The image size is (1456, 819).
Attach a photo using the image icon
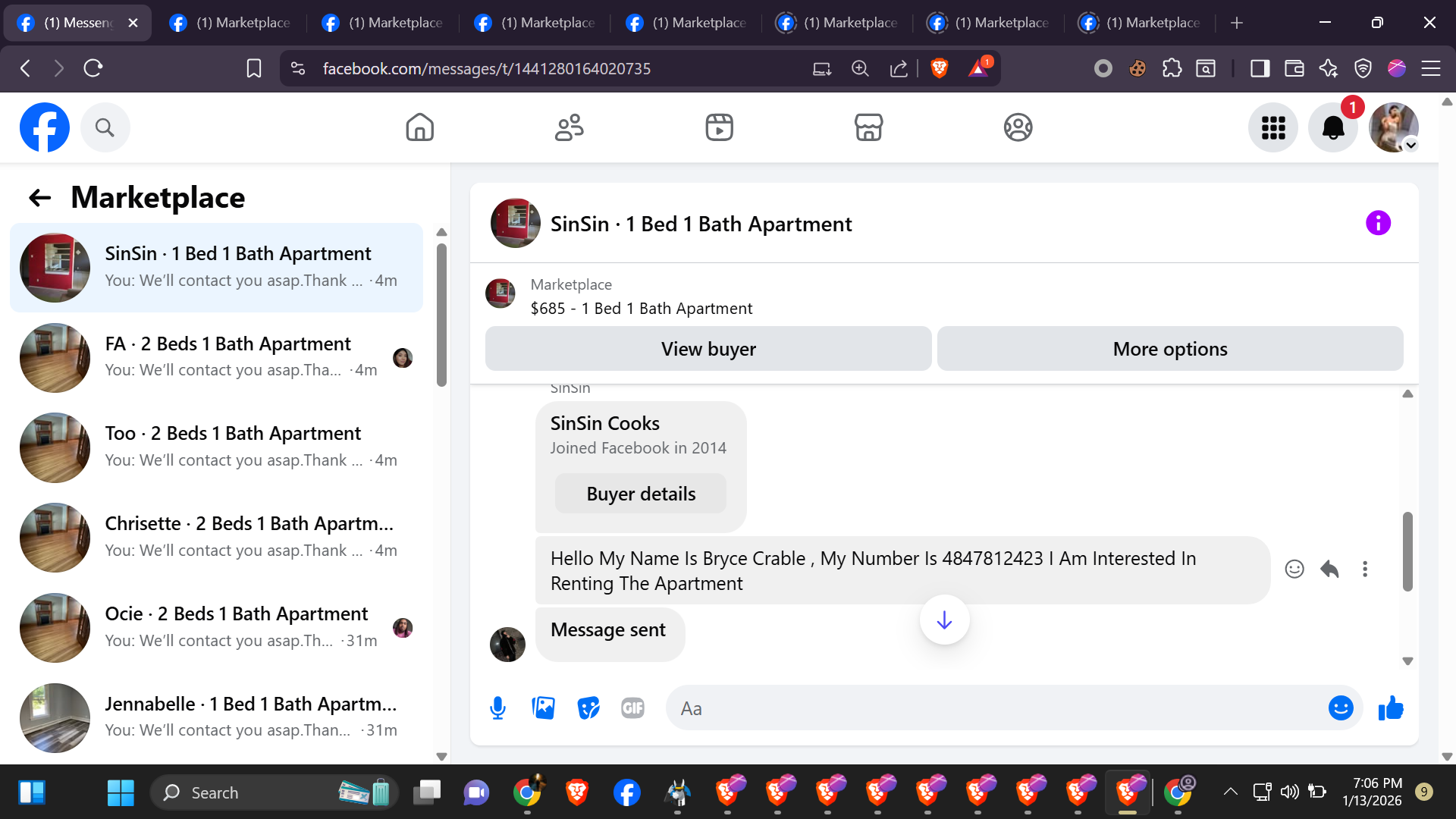coord(543,708)
